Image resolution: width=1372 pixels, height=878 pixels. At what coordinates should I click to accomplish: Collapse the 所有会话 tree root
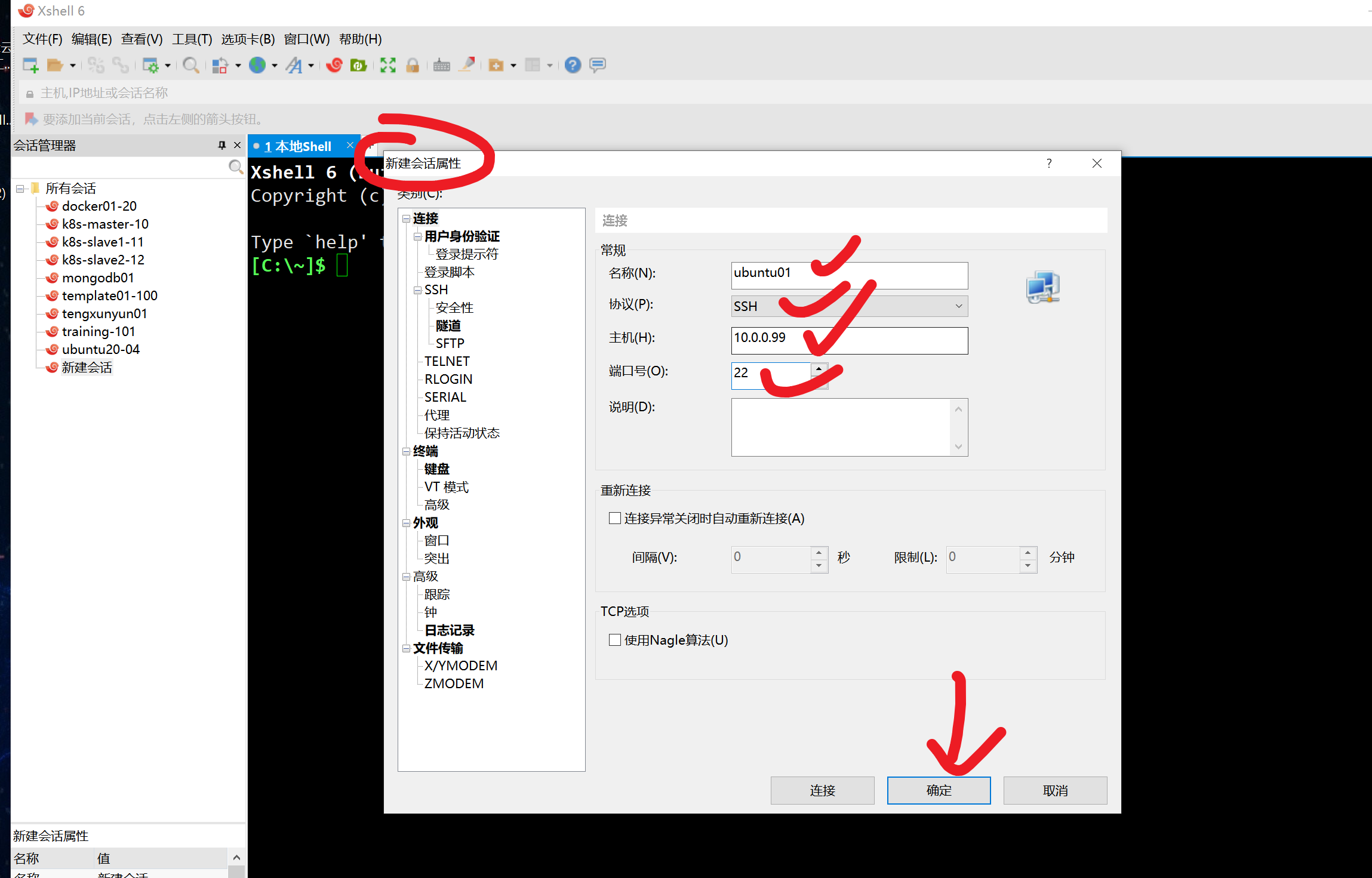[20, 189]
